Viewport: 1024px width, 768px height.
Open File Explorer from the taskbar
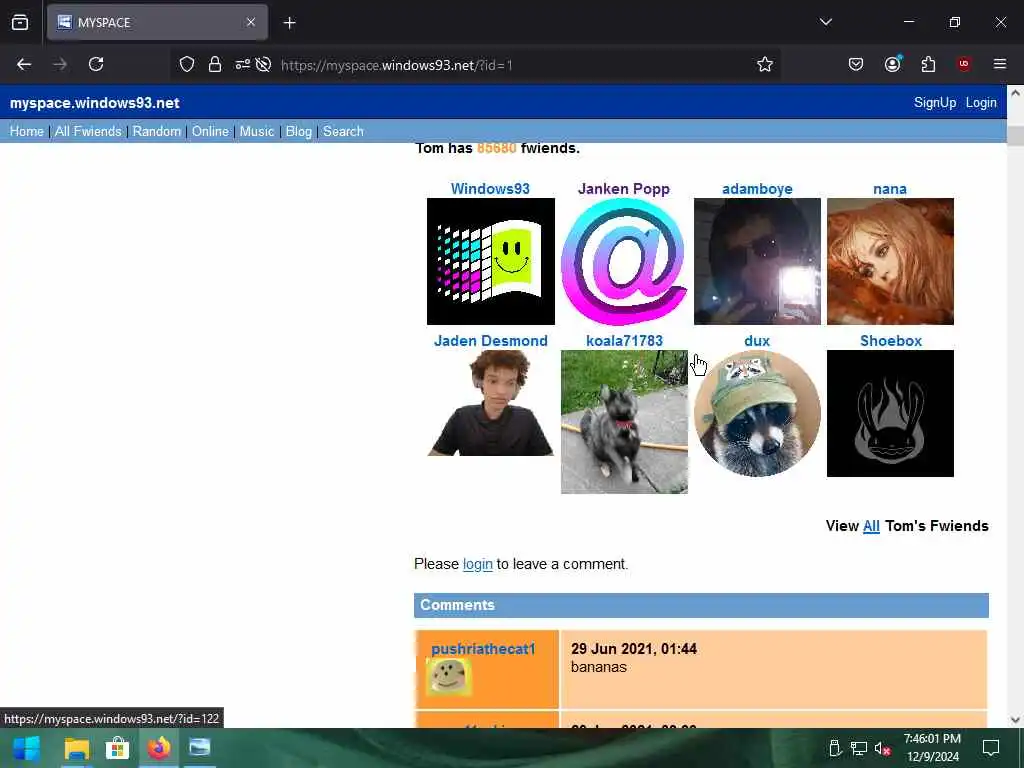click(76, 748)
